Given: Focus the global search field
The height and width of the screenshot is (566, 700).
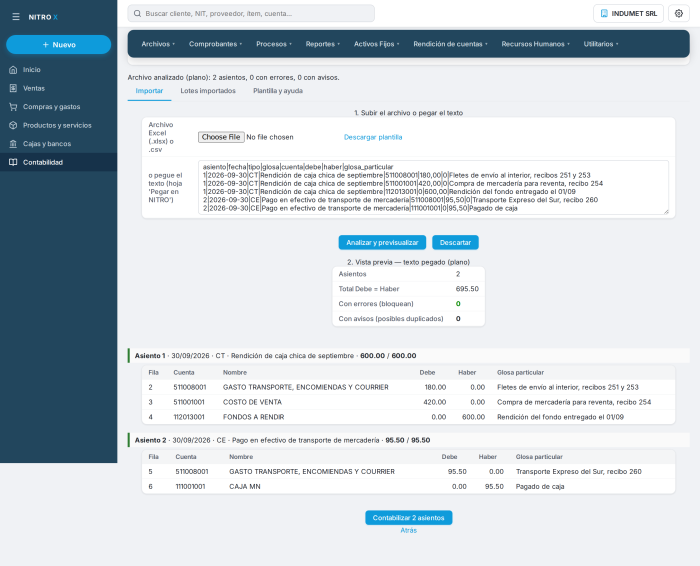Looking at the screenshot, I should [251, 13].
